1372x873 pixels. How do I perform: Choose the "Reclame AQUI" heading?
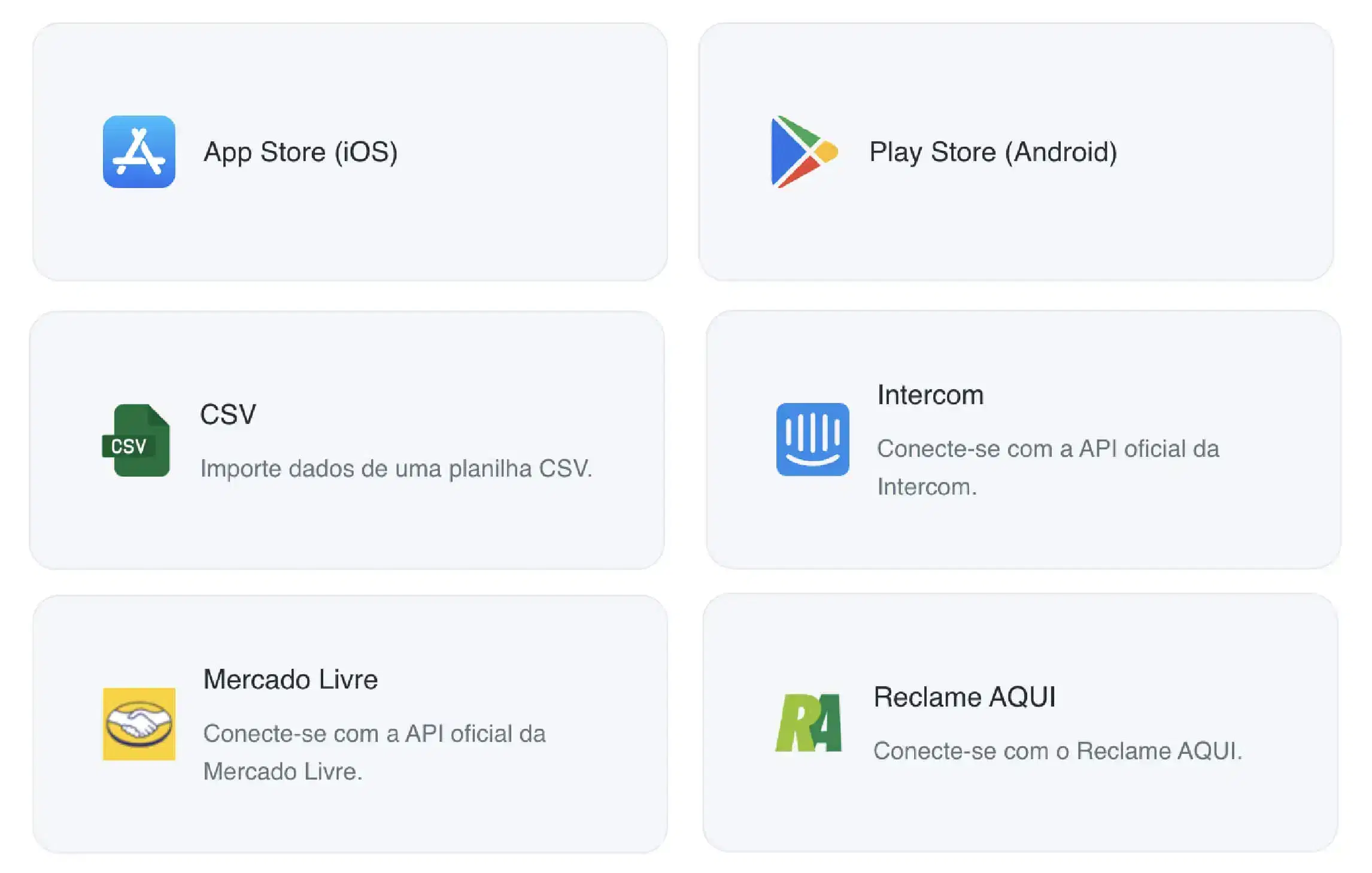(x=964, y=697)
